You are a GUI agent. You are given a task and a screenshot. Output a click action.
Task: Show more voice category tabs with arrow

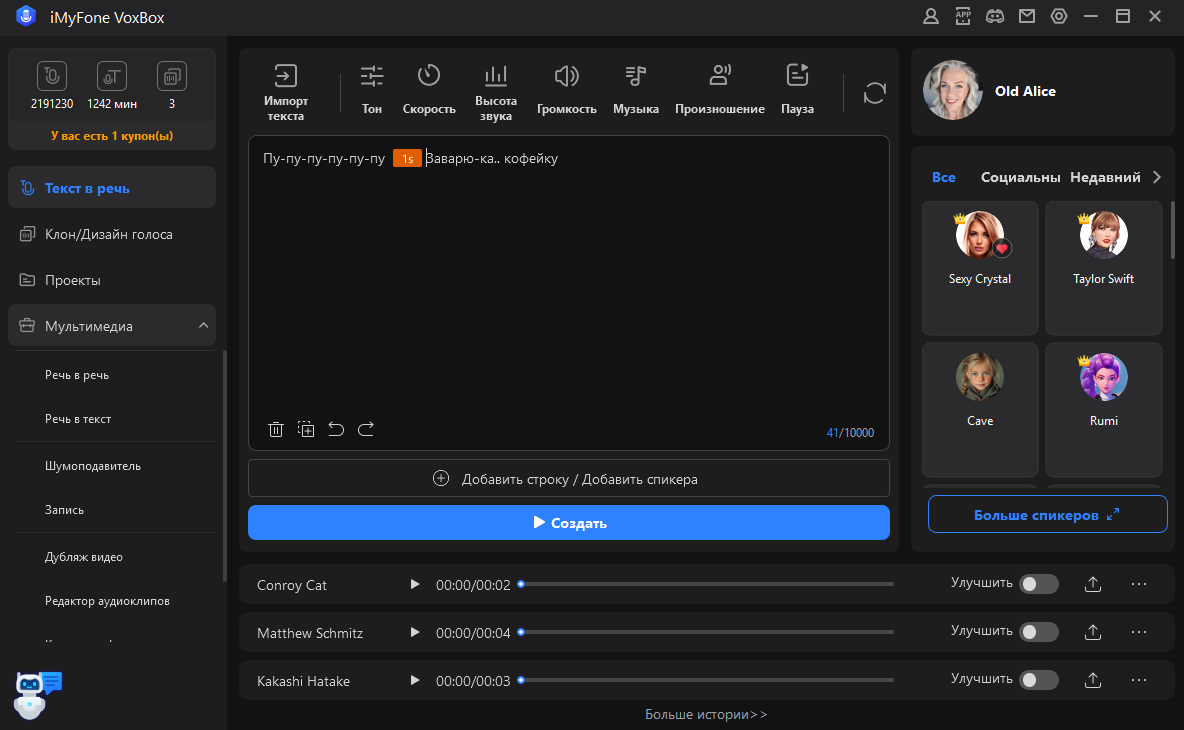click(x=1157, y=177)
